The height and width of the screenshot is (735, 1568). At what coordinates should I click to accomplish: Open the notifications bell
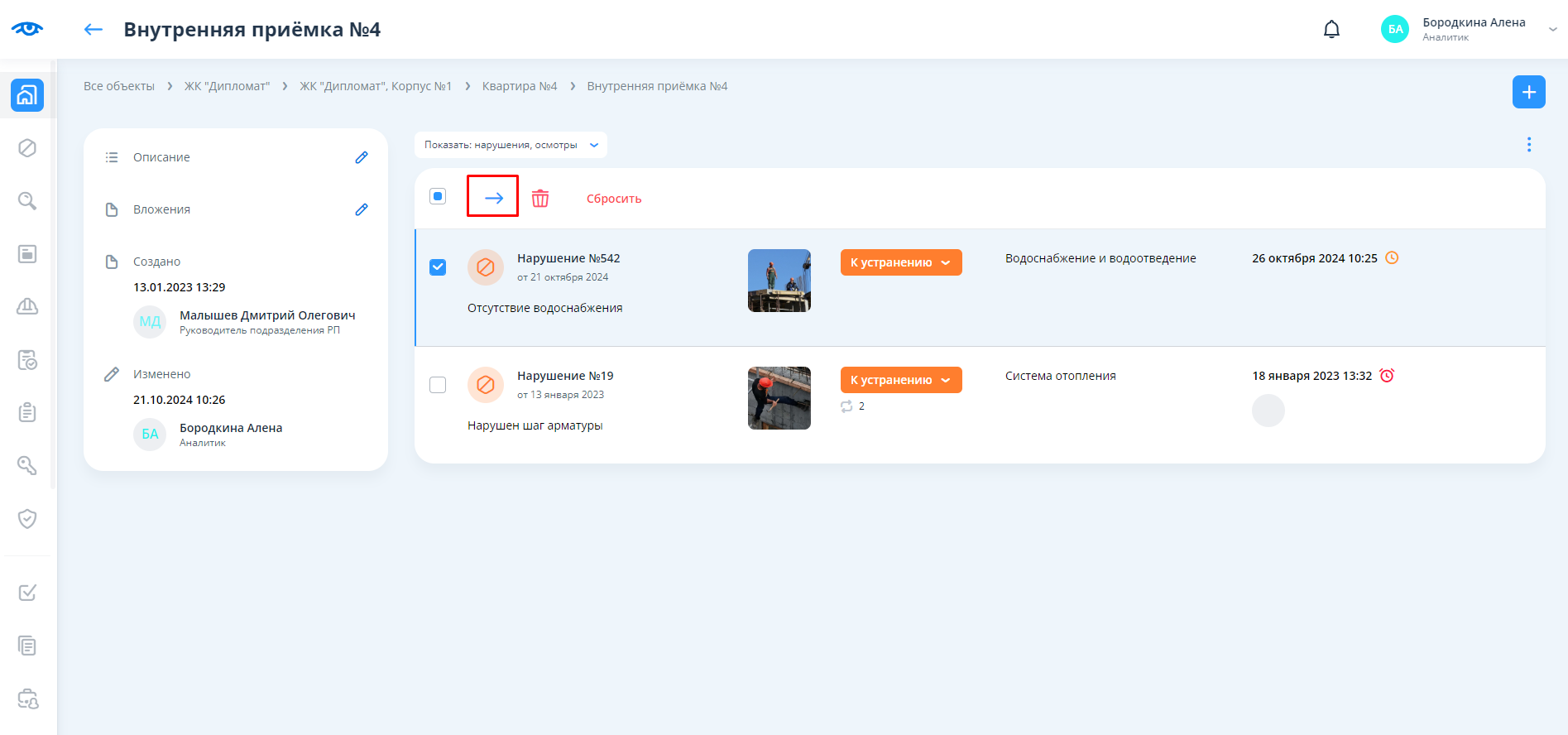1331,30
